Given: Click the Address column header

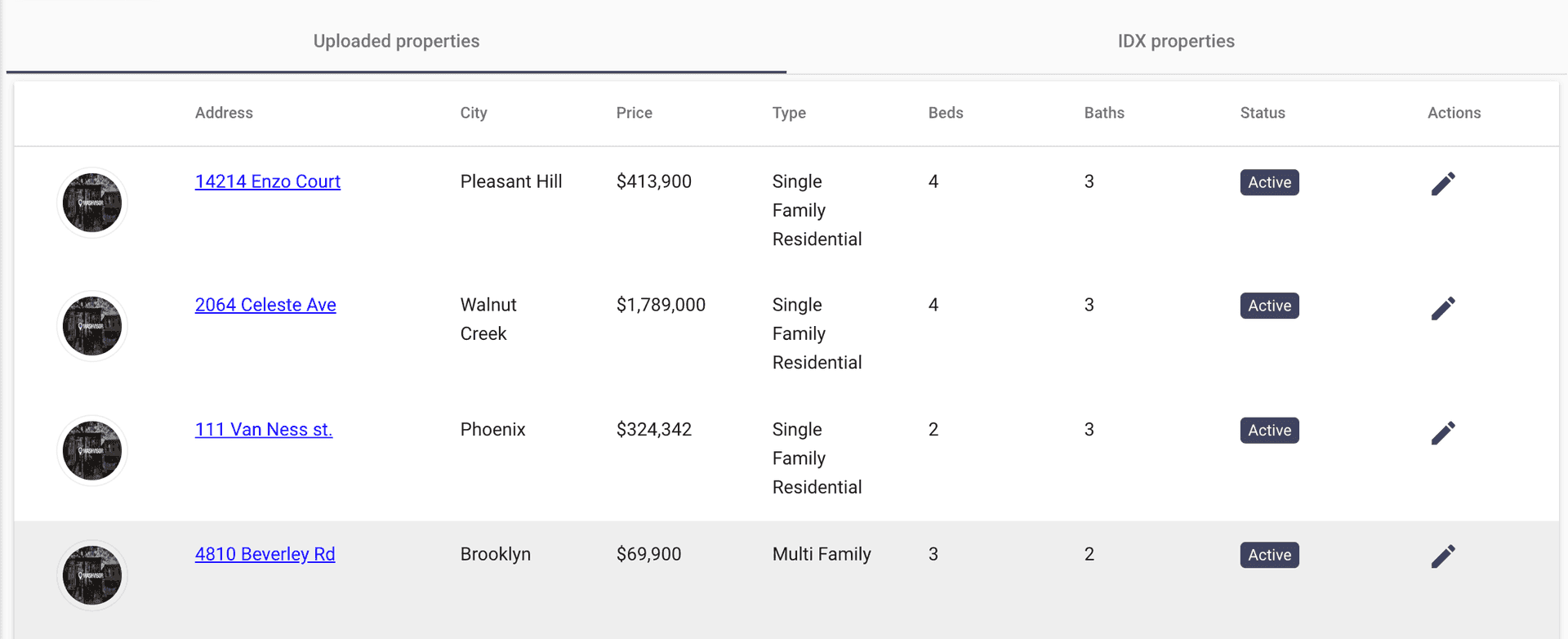Looking at the screenshot, I should click(x=224, y=113).
